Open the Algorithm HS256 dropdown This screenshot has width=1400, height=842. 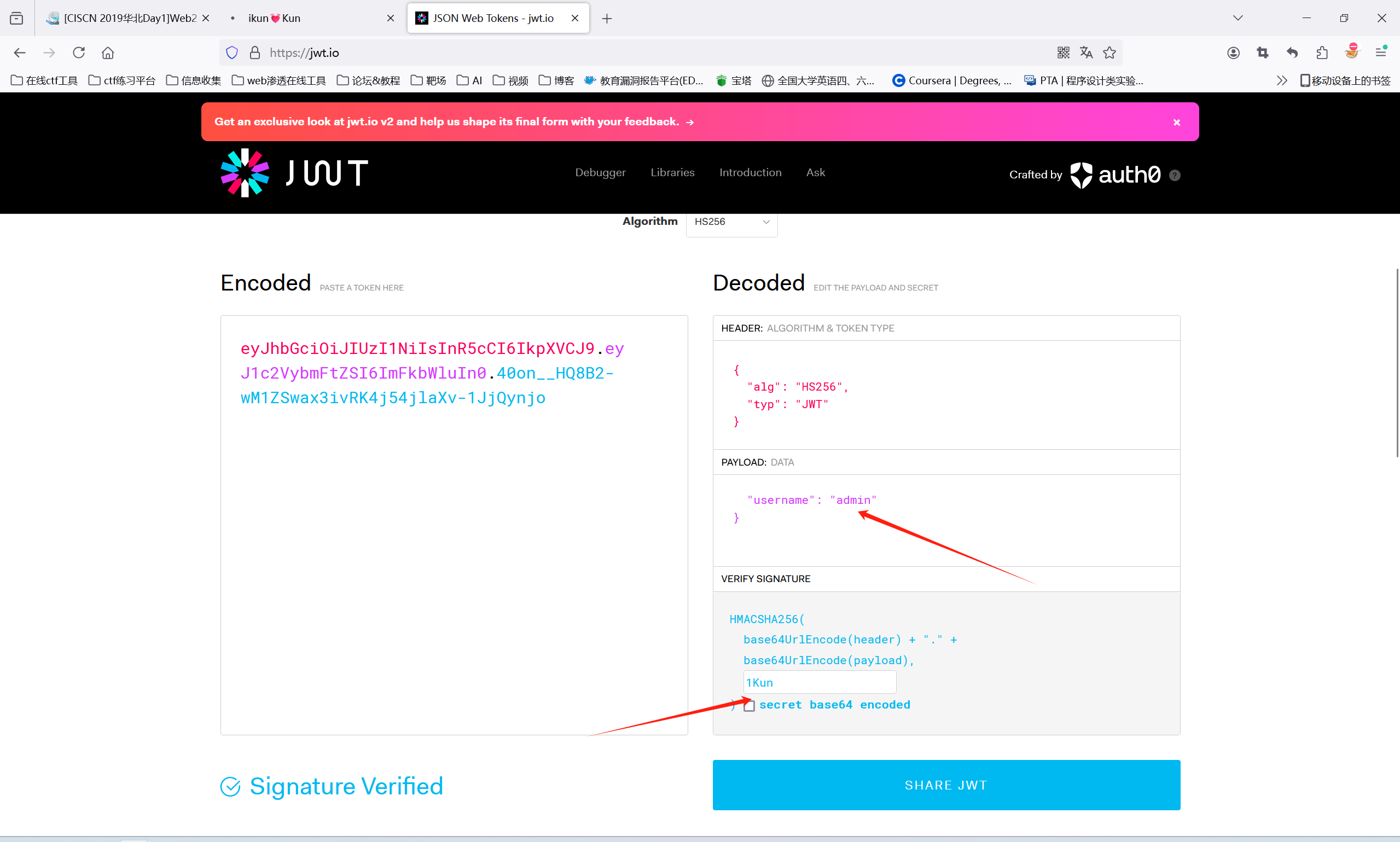click(731, 222)
